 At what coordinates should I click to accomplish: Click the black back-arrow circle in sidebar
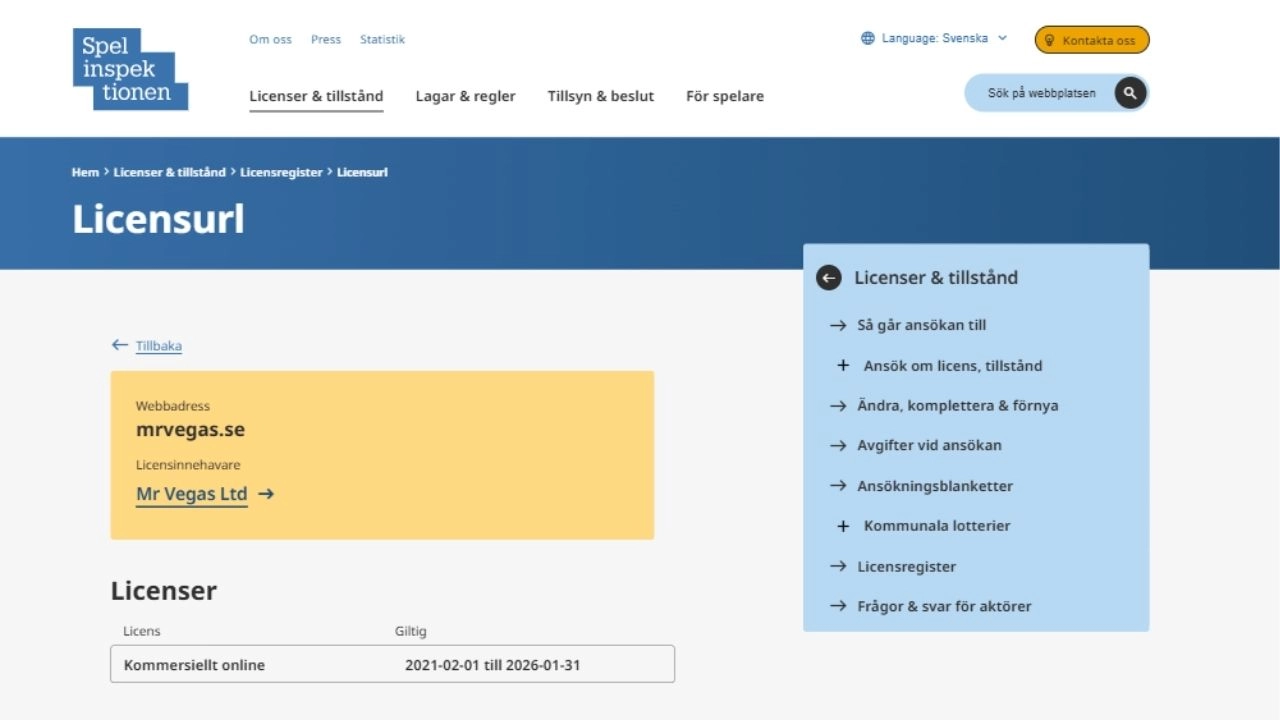828,278
